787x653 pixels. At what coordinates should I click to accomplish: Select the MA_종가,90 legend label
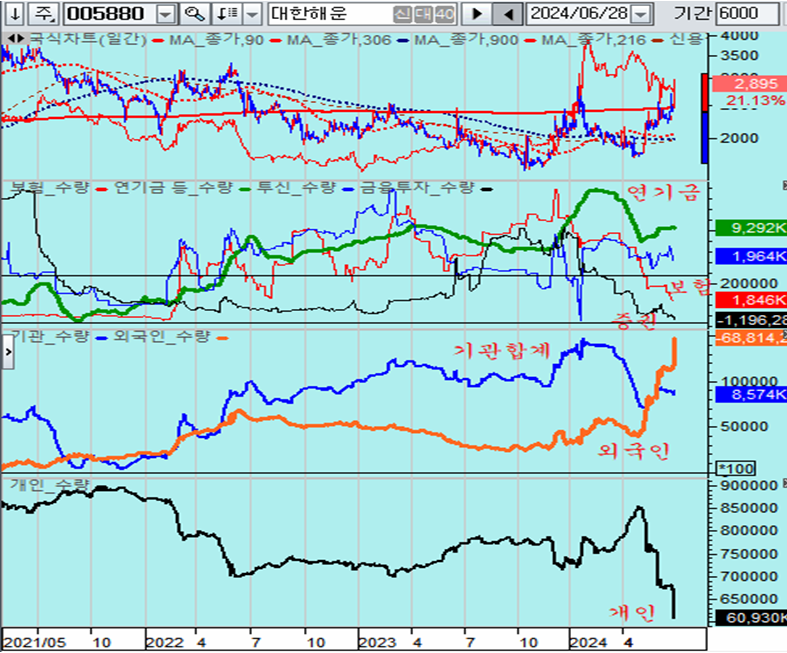pyautogui.click(x=216, y=40)
